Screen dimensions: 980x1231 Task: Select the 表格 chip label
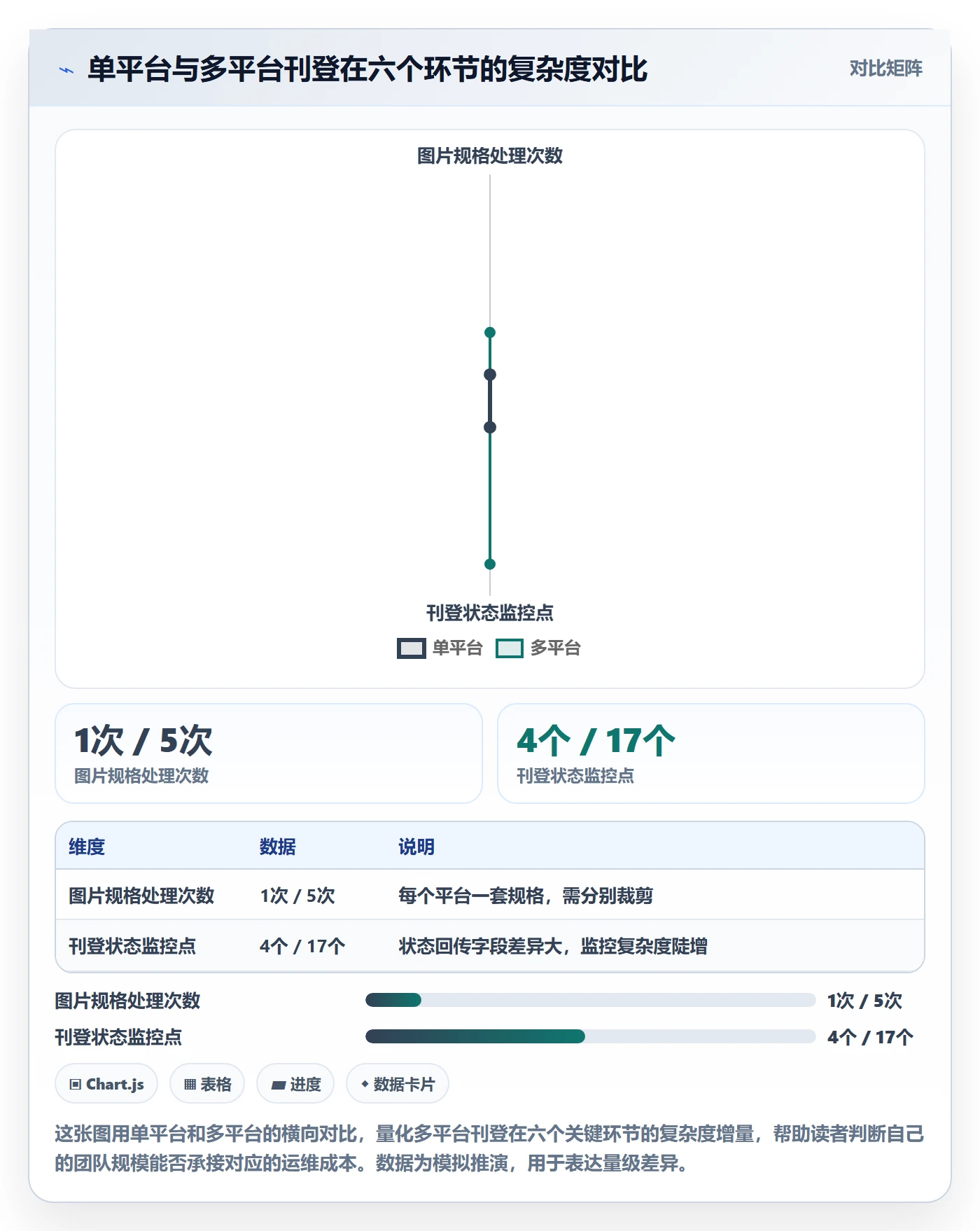216,1085
